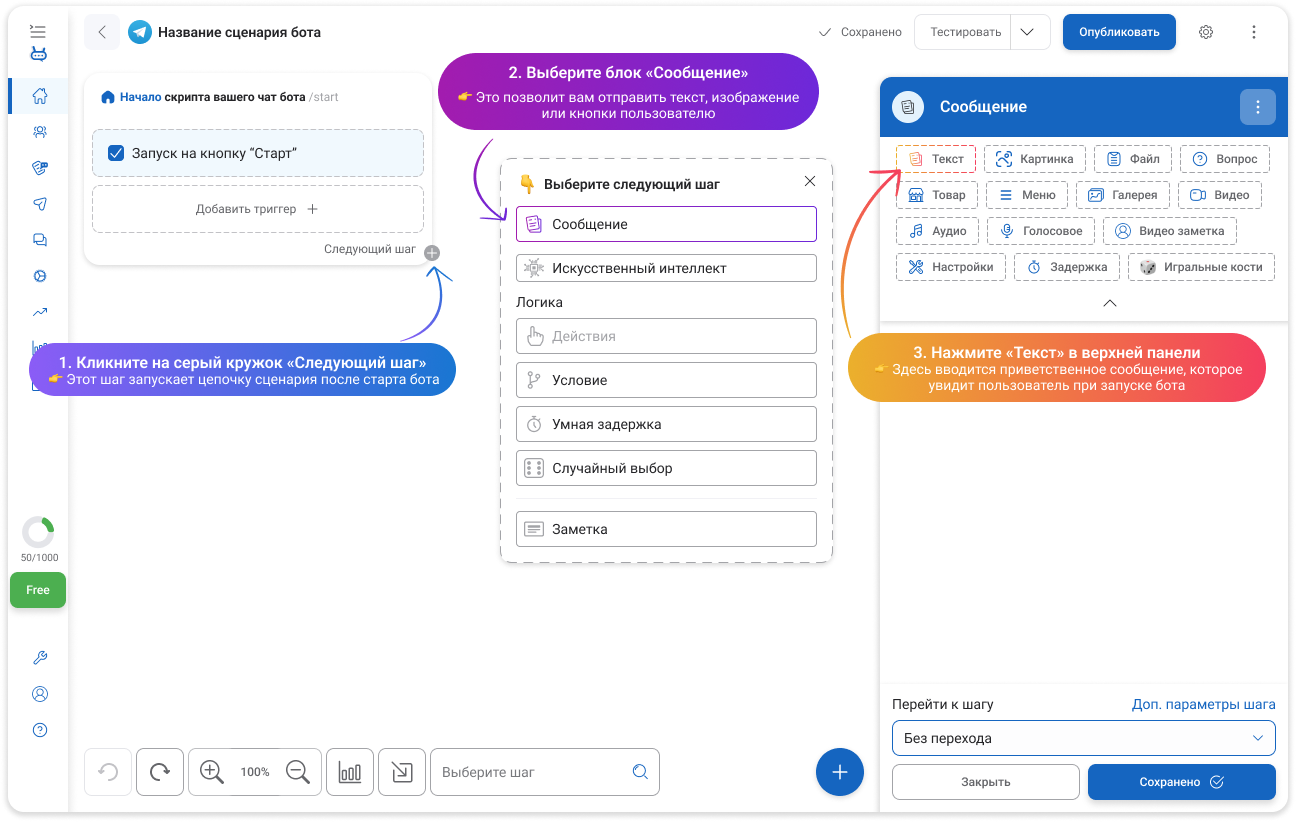
Task: Zoom in with the plus magnifier
Action: (211, 772)
